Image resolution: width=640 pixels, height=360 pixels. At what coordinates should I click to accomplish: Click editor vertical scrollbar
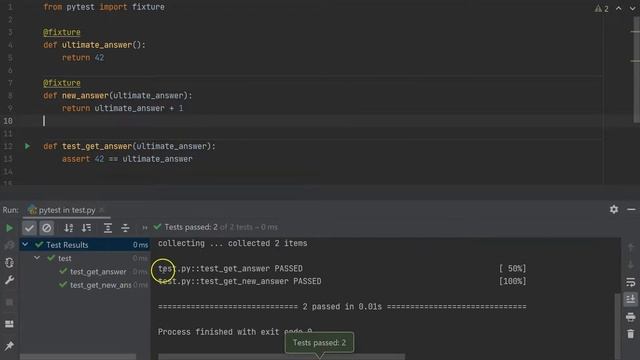point(636,69)
